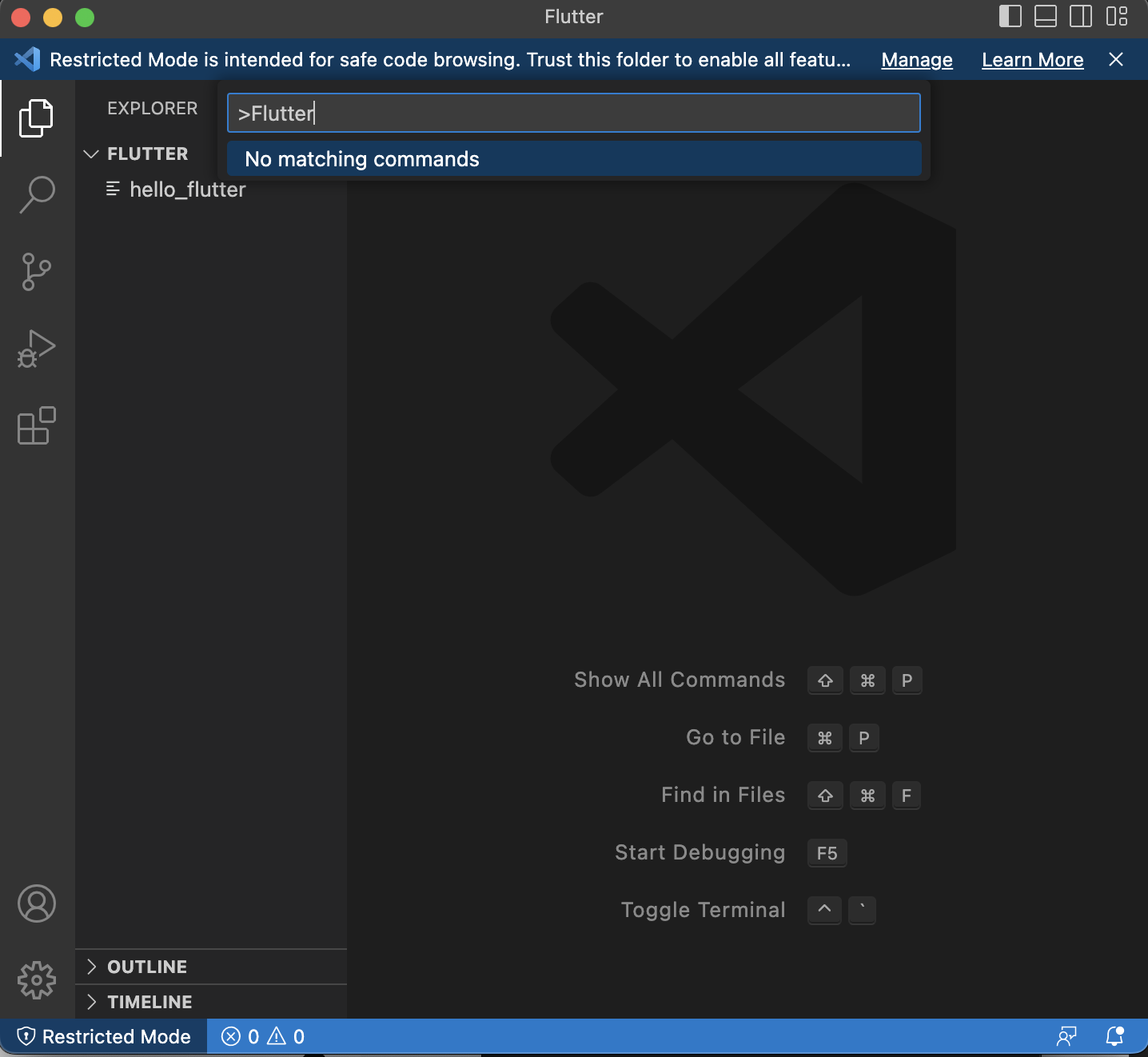1148x1057 pixels.
Task: Open the Source Control view
Action: (37, 272)
